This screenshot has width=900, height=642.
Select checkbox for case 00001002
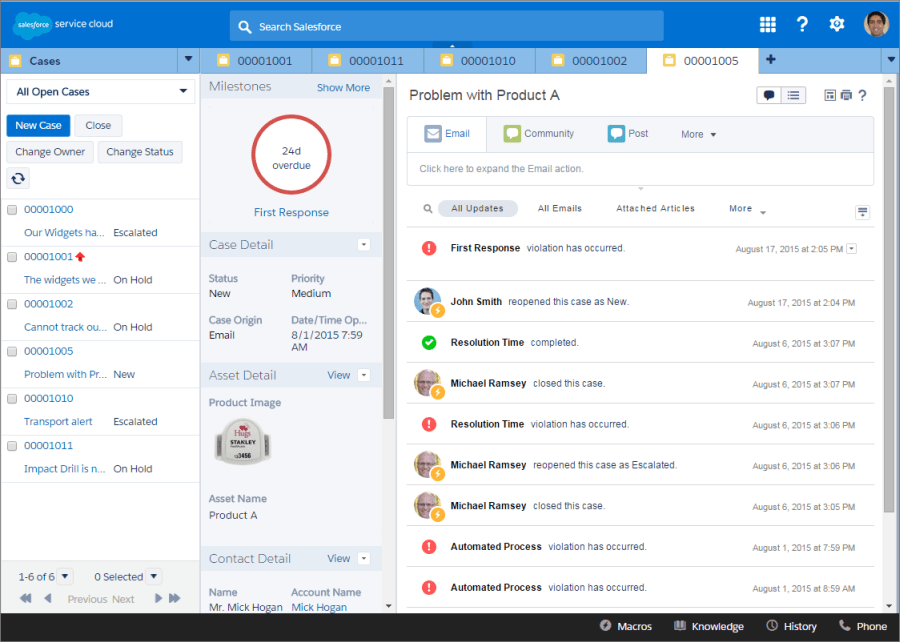pos(12,304)
